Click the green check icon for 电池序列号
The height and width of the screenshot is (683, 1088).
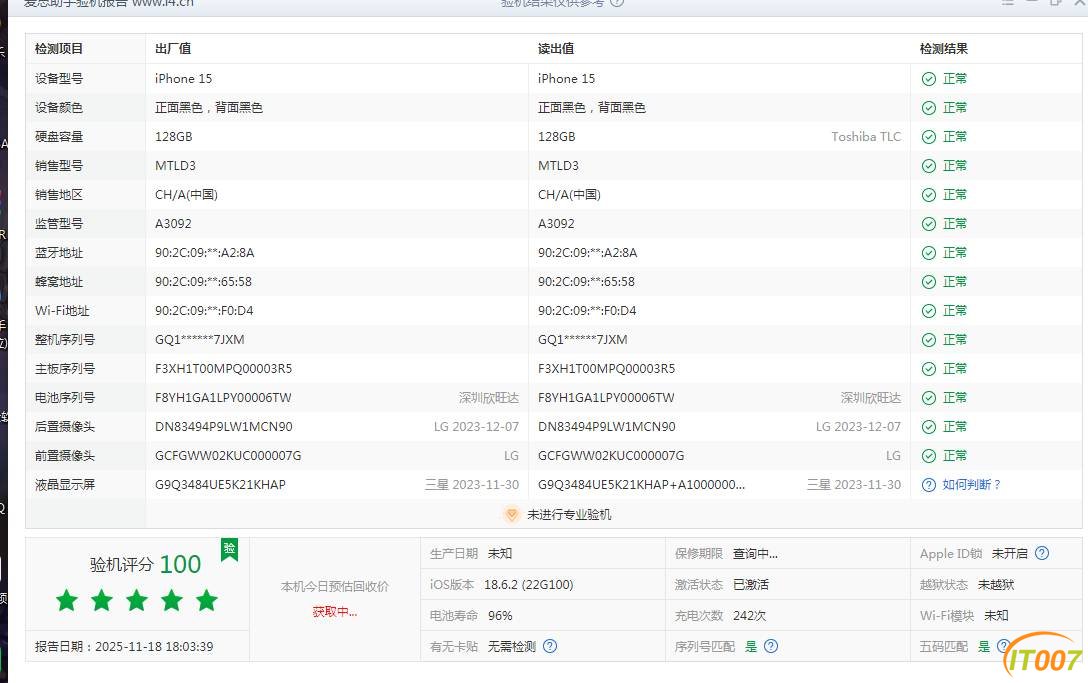pos(928,398)
